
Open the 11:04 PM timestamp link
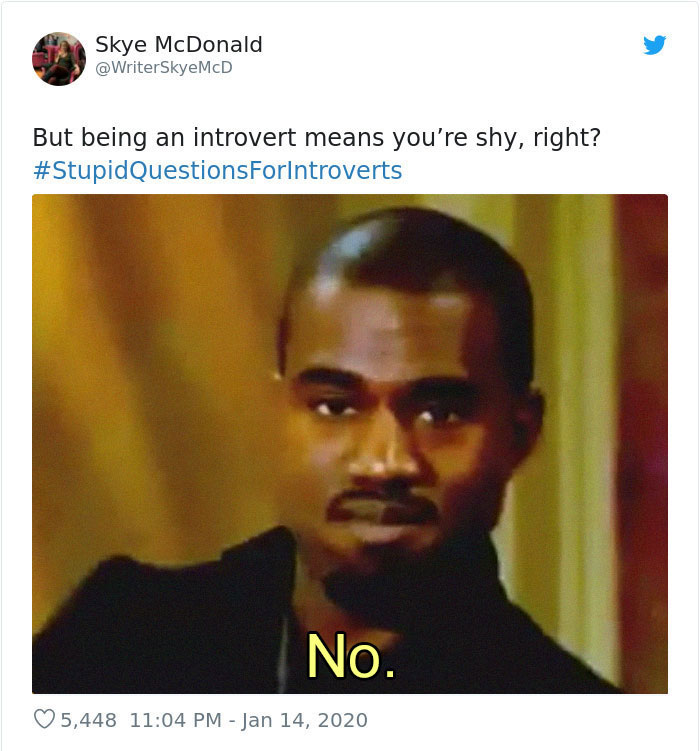[175, 720]
